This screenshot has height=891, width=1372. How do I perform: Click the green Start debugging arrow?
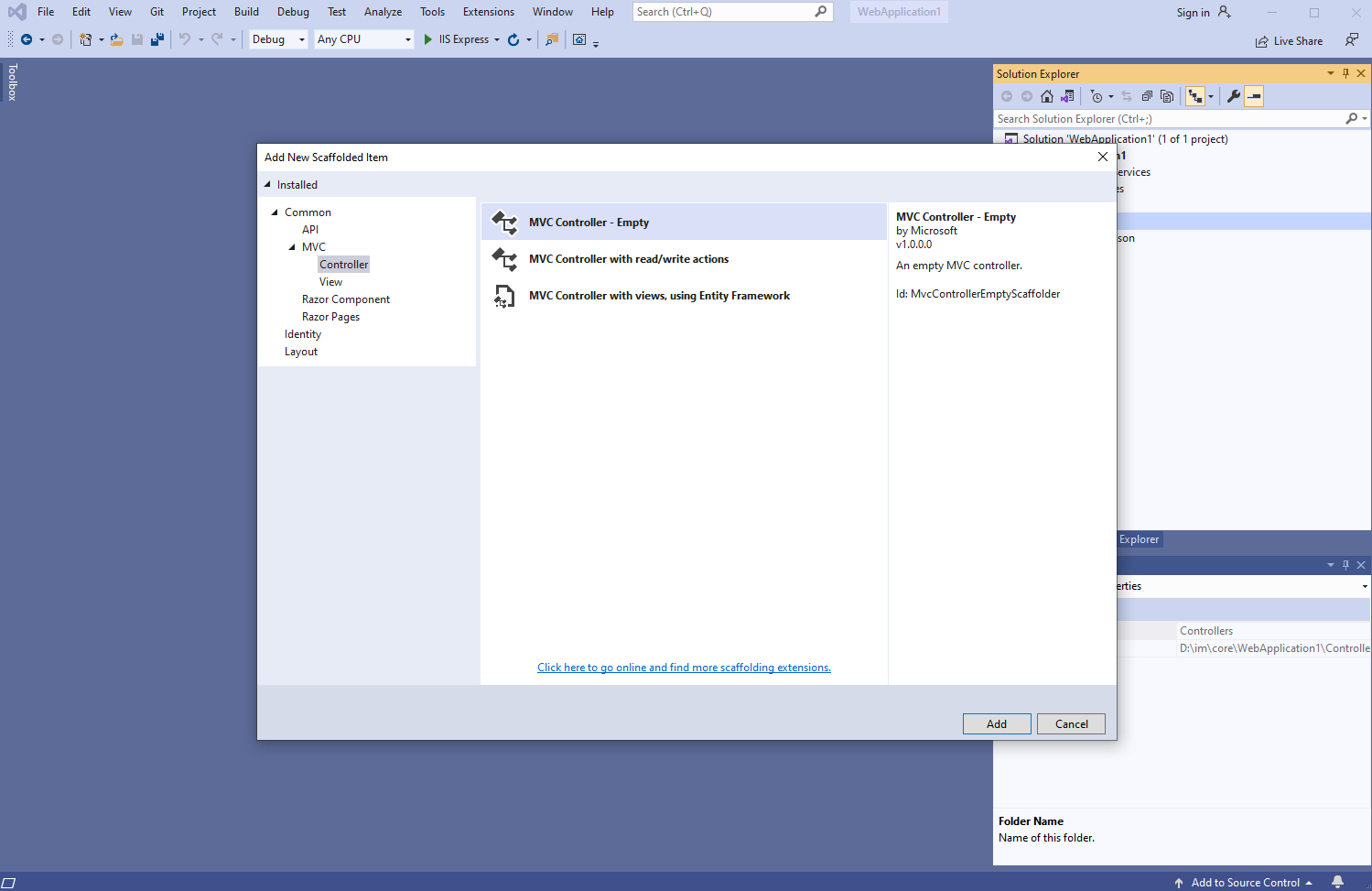427,39
